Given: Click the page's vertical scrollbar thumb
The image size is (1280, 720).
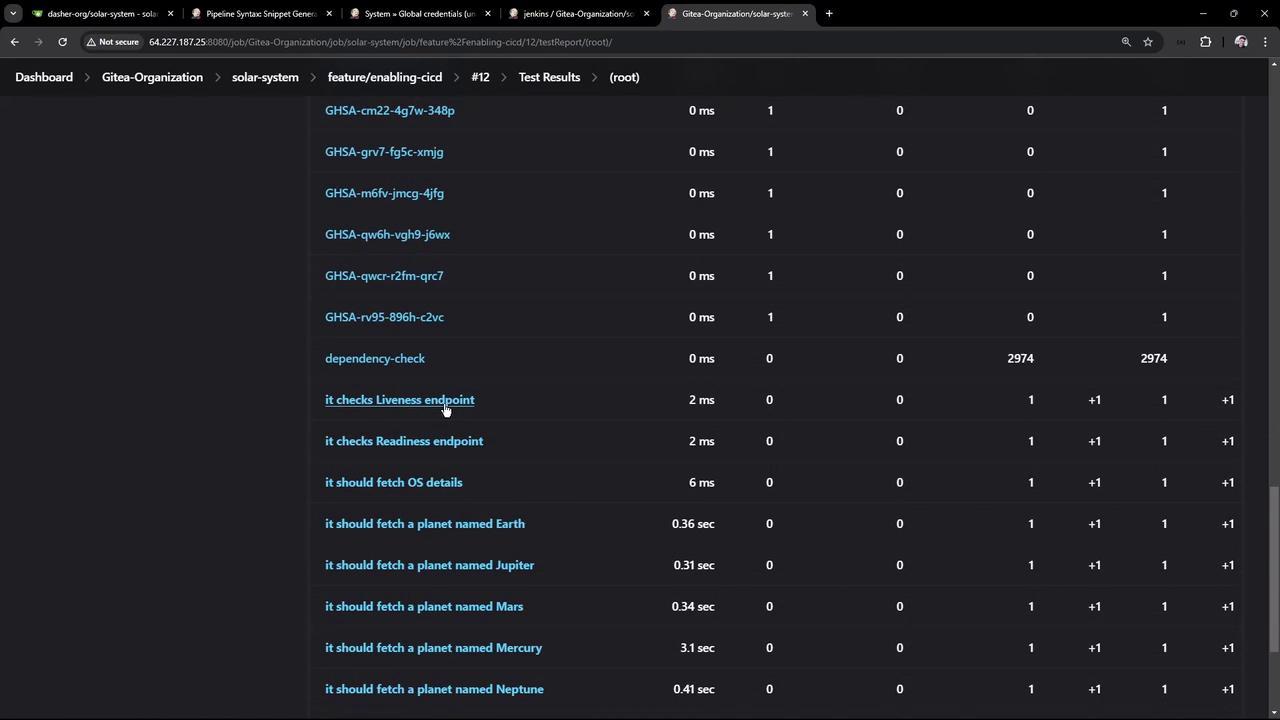Looking at the screenshot, I should (x=1272, y=569).
